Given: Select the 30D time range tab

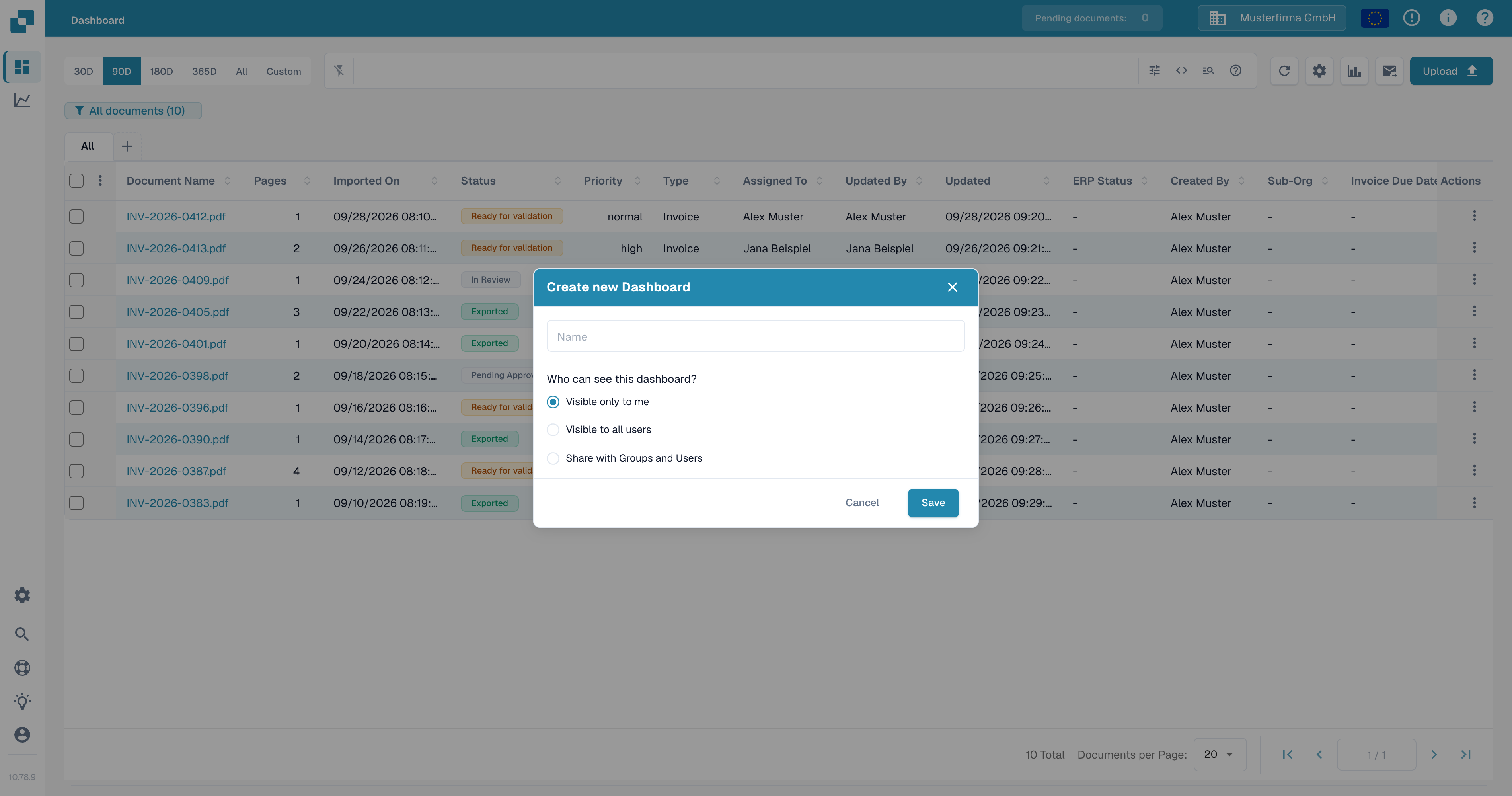Looking at the screenshot, I should pos(83,71).
